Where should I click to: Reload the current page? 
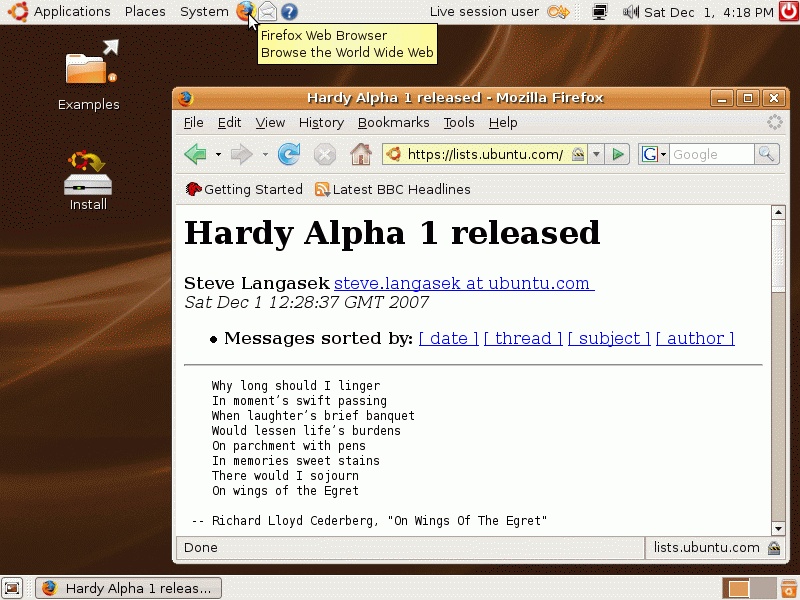[x=289, y=154]
